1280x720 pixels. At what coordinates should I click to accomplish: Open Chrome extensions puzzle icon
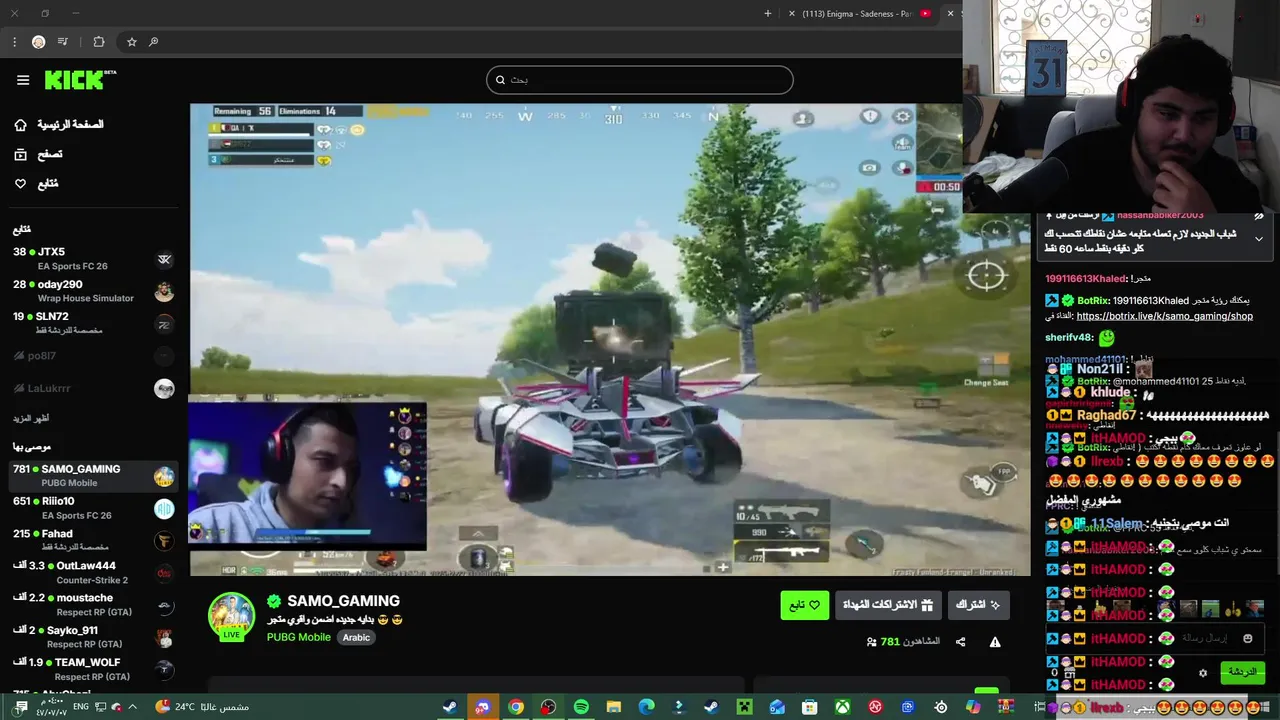point(98,42)
